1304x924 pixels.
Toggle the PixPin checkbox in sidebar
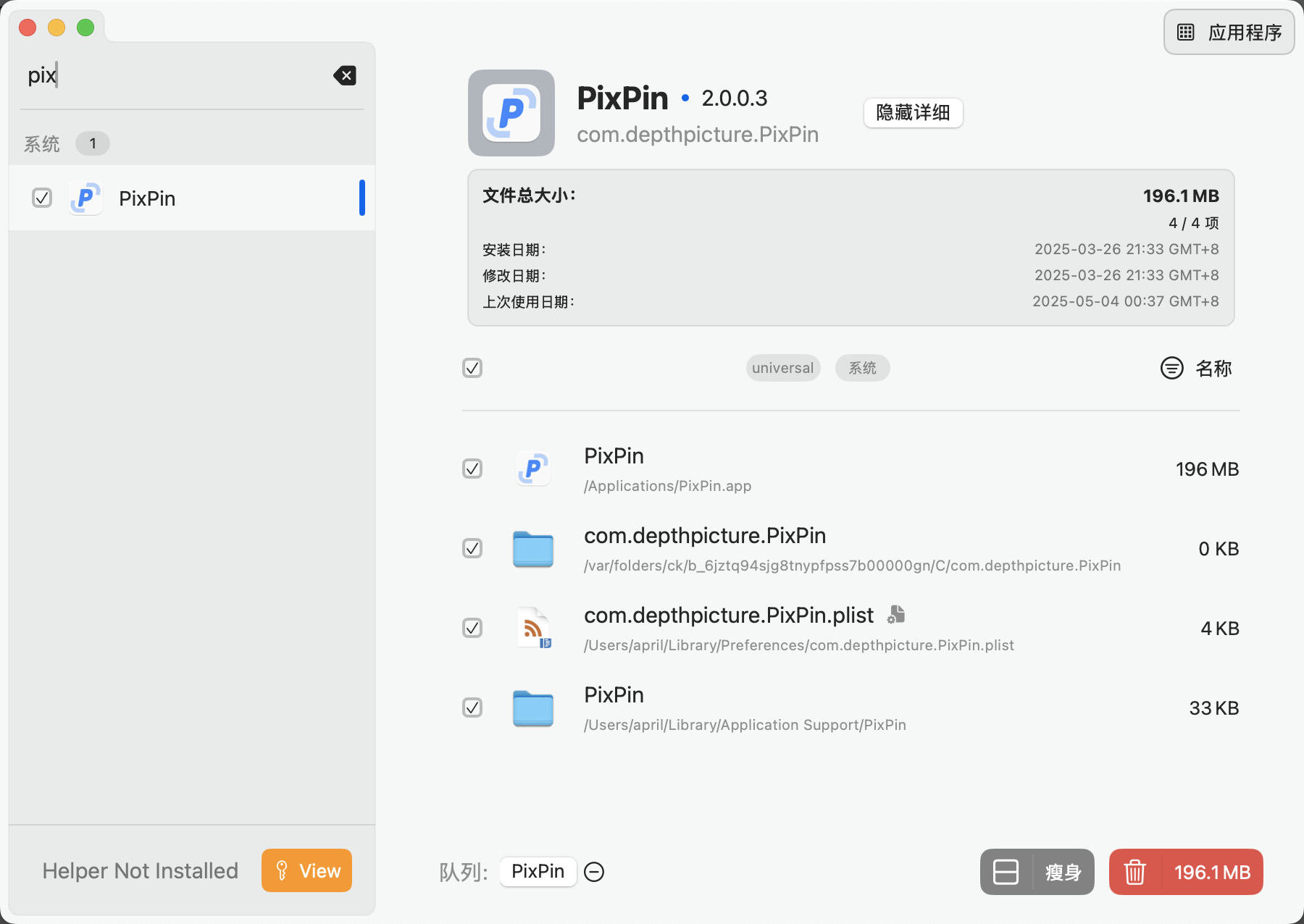click(42, 198)
